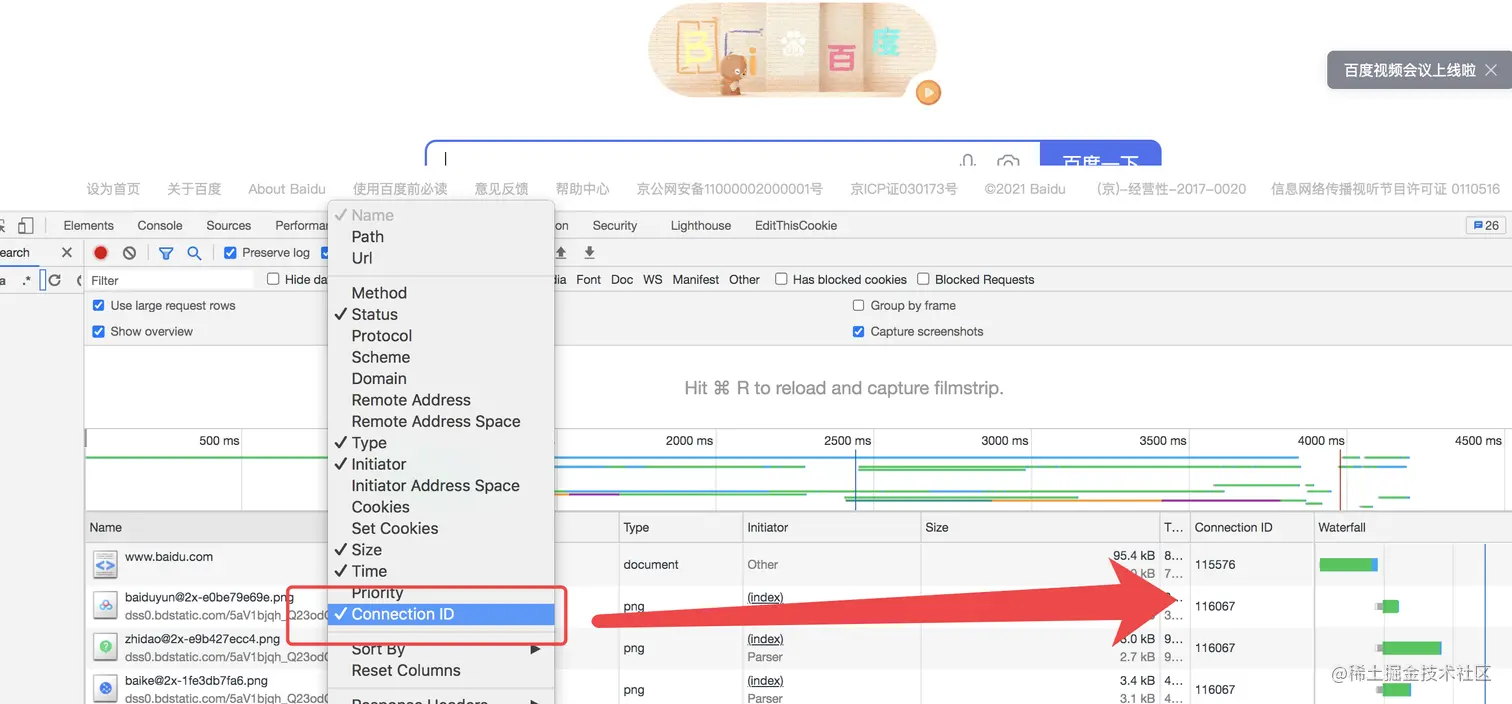
Task: Filter requests by Doc type
Action: pyautogui.click(x=622, y=280)
